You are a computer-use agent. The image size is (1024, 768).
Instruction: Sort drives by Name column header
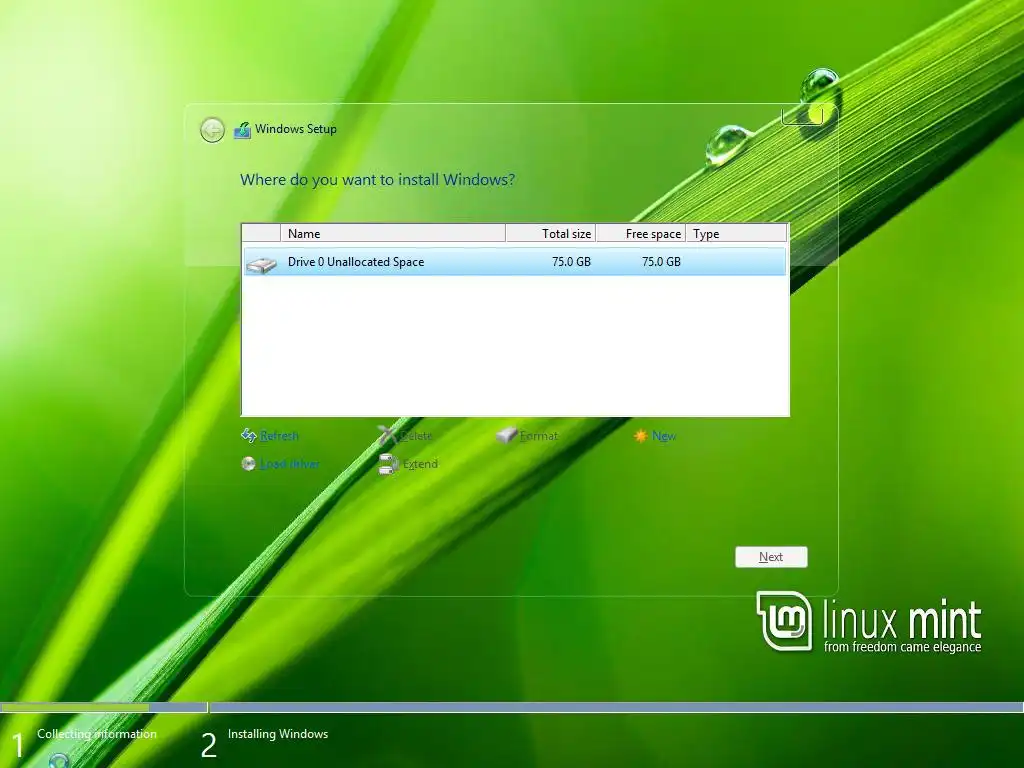click(x=392, y=233)
